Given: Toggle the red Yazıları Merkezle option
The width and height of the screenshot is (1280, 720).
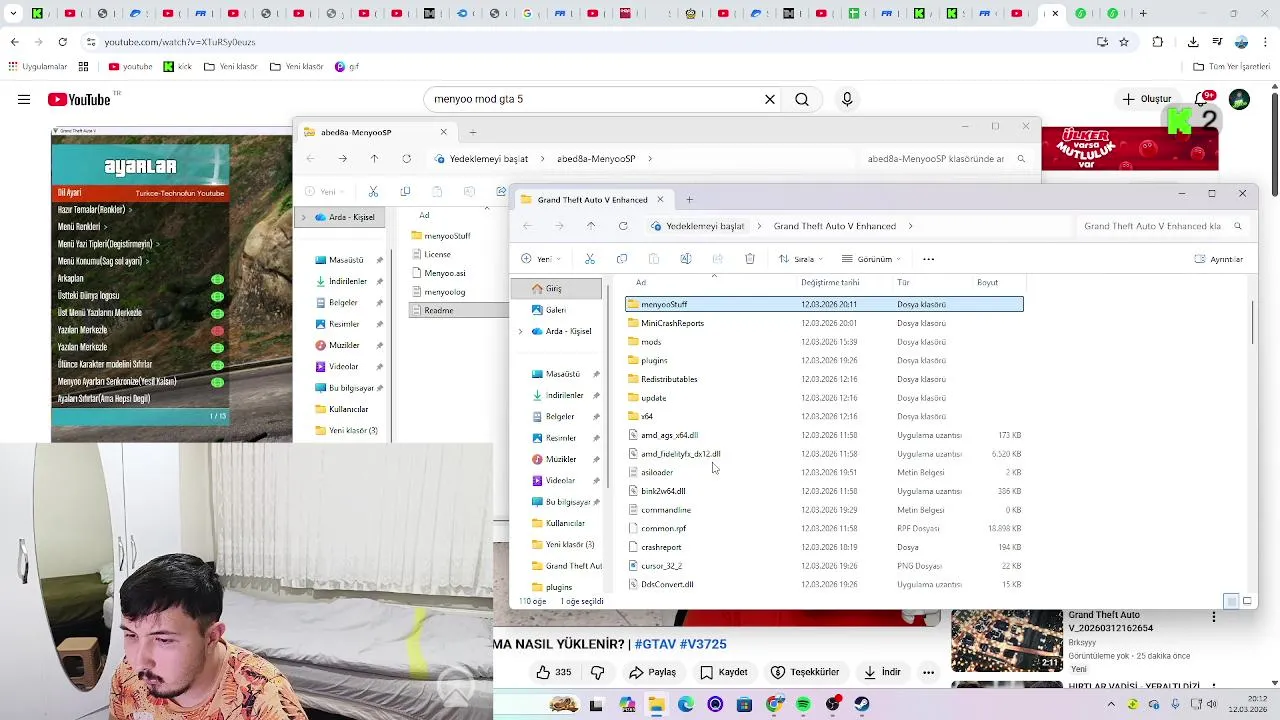Looking at the screenshot, I should (217, 330).
